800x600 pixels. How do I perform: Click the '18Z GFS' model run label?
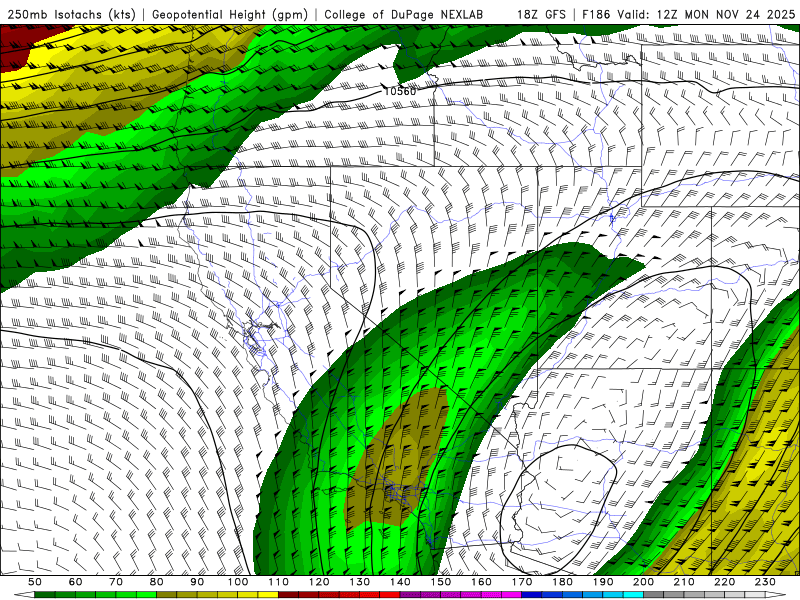click(x=541, y=15)
